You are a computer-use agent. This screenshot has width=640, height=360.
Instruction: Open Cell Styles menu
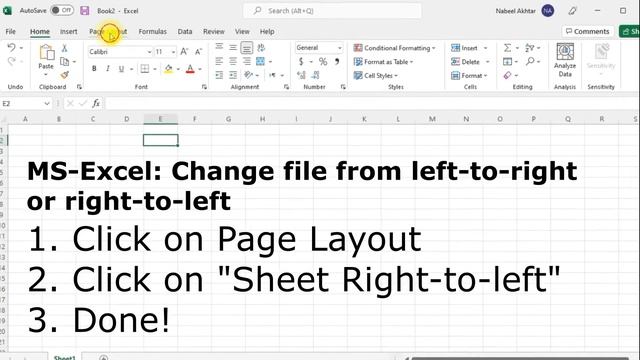[x=376, y=76]
